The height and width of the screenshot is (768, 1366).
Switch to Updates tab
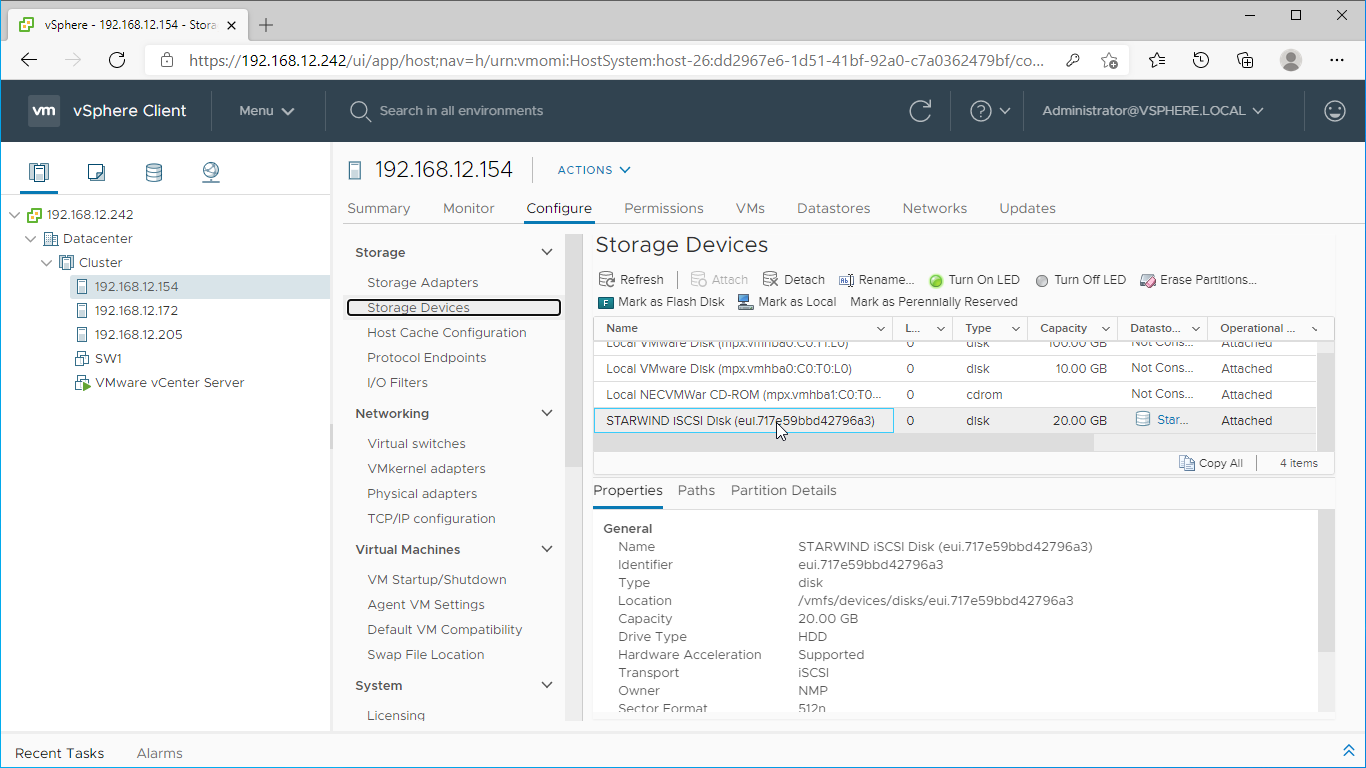1027,208
